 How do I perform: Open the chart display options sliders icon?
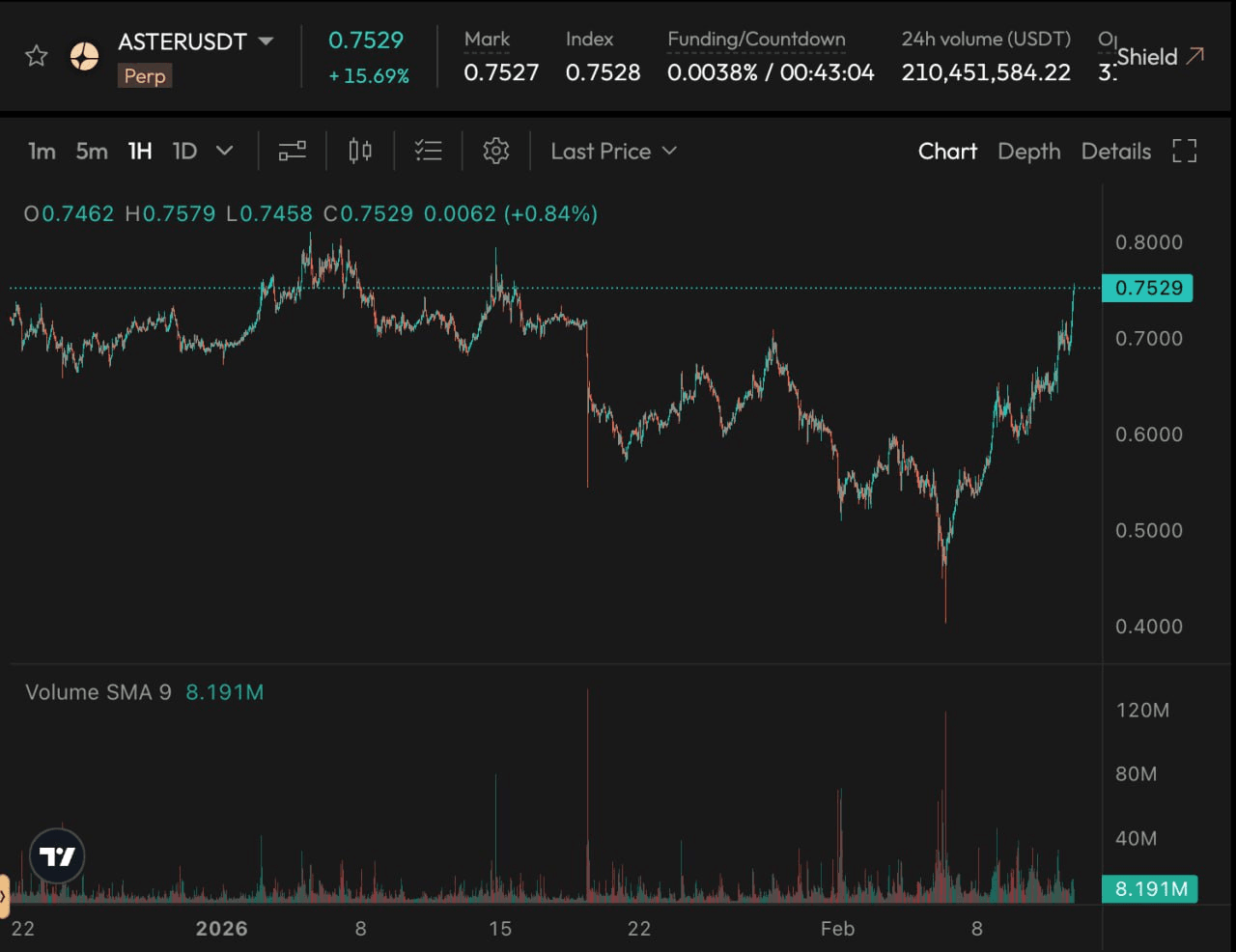coord(292,152)
